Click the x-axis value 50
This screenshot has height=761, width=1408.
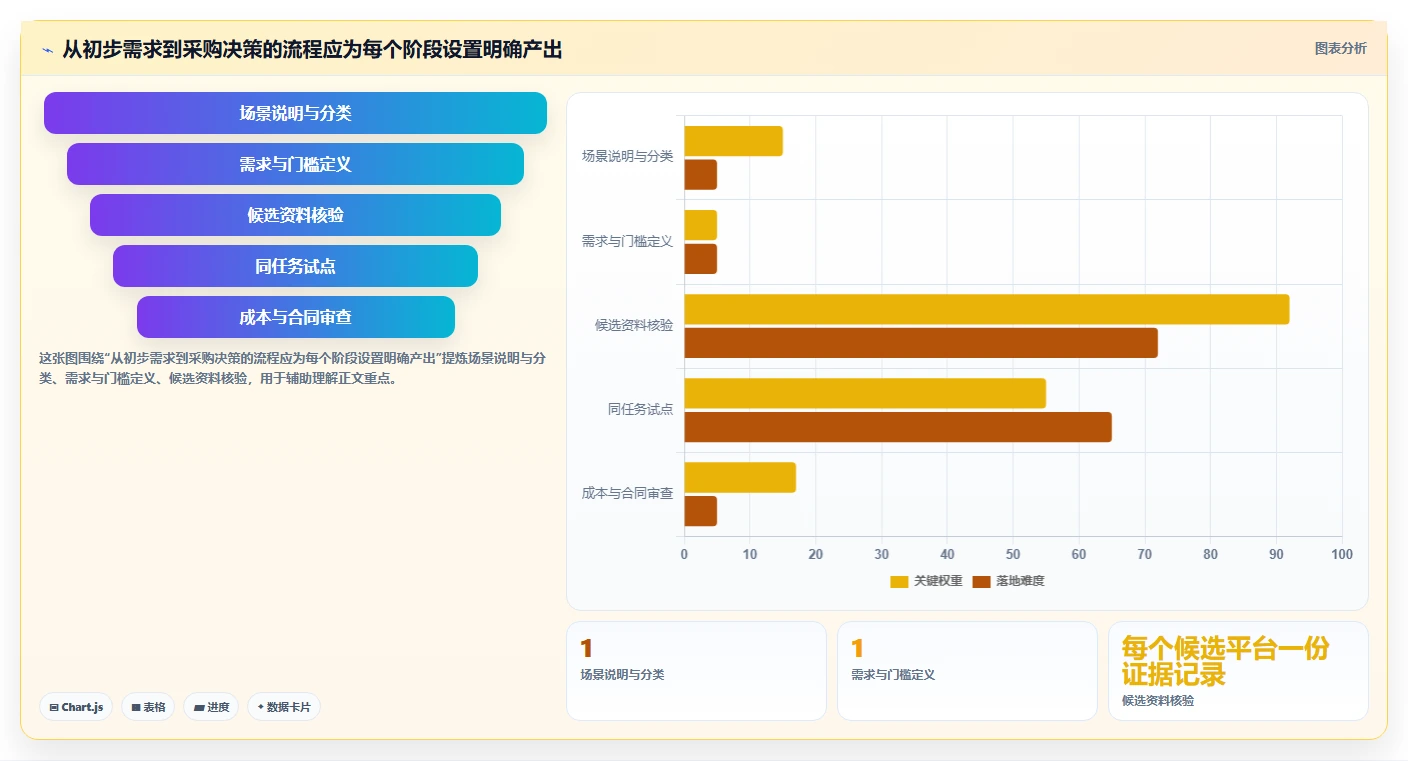point(1013,554)
